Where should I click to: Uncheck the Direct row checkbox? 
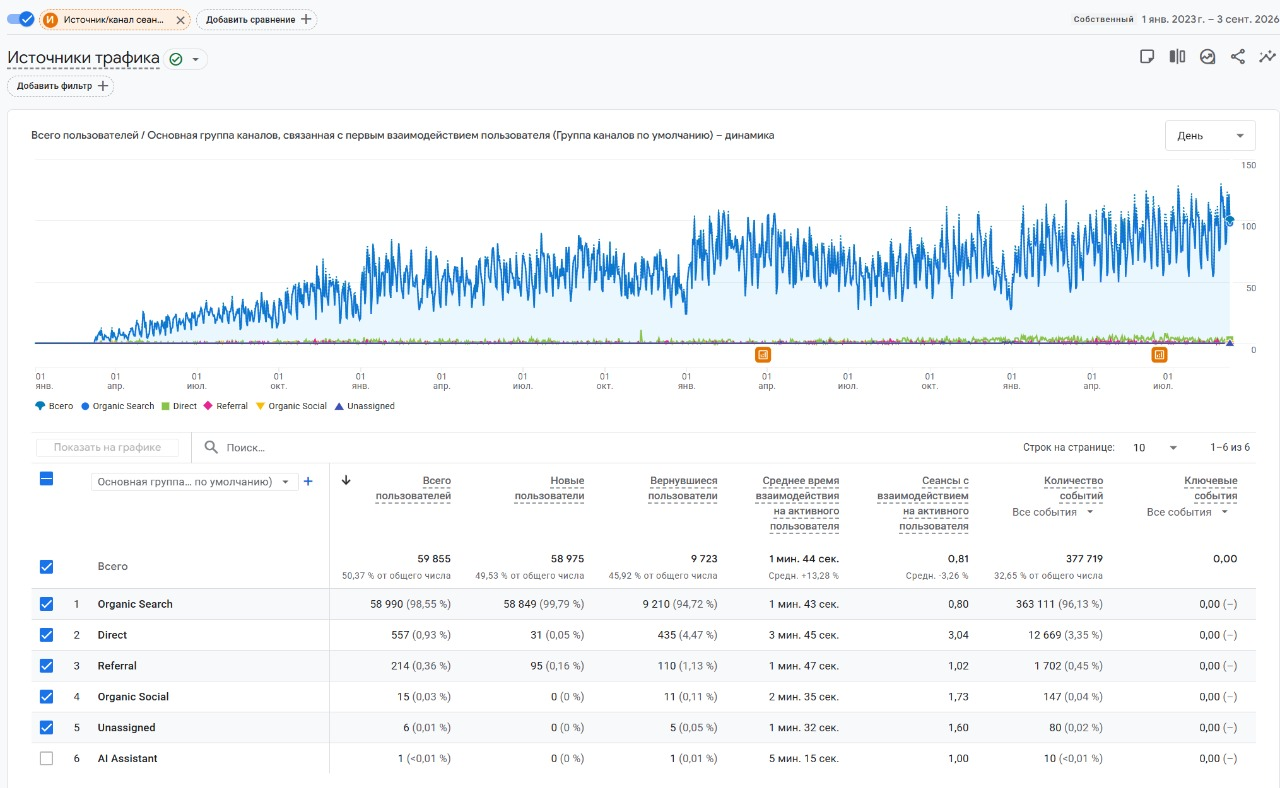46,635
